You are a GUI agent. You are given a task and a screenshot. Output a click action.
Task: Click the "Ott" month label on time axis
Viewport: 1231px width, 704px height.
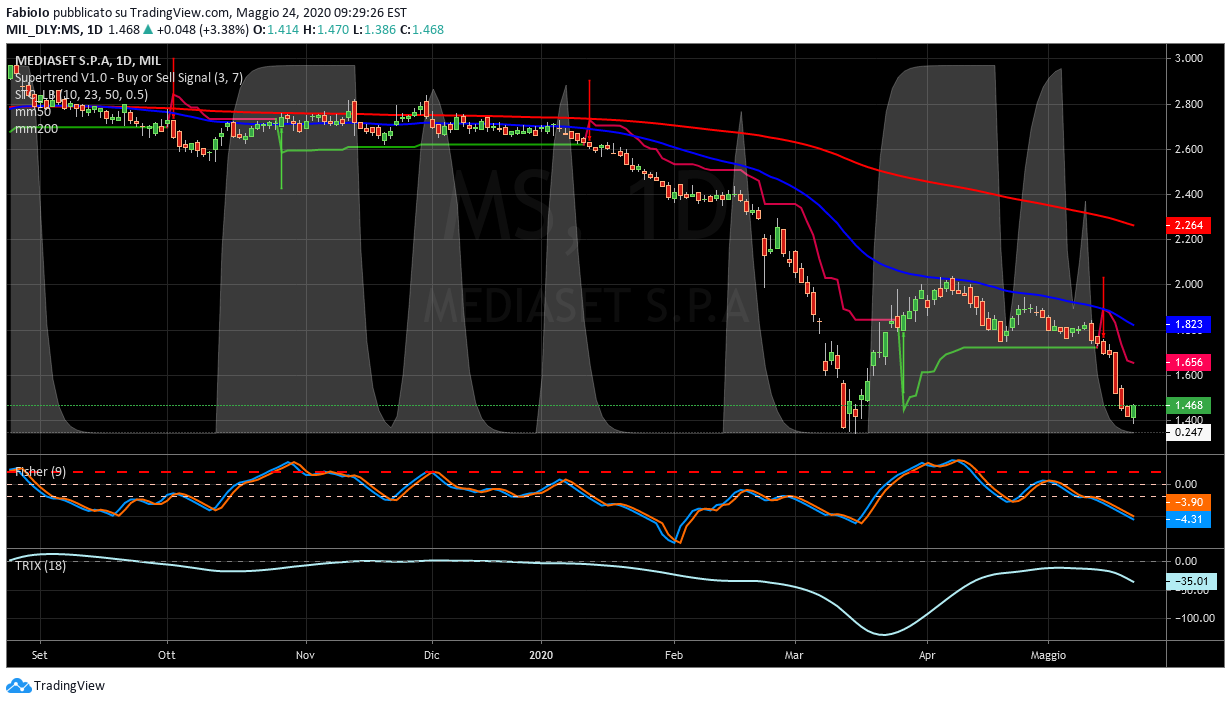click(x=167, y=656)
